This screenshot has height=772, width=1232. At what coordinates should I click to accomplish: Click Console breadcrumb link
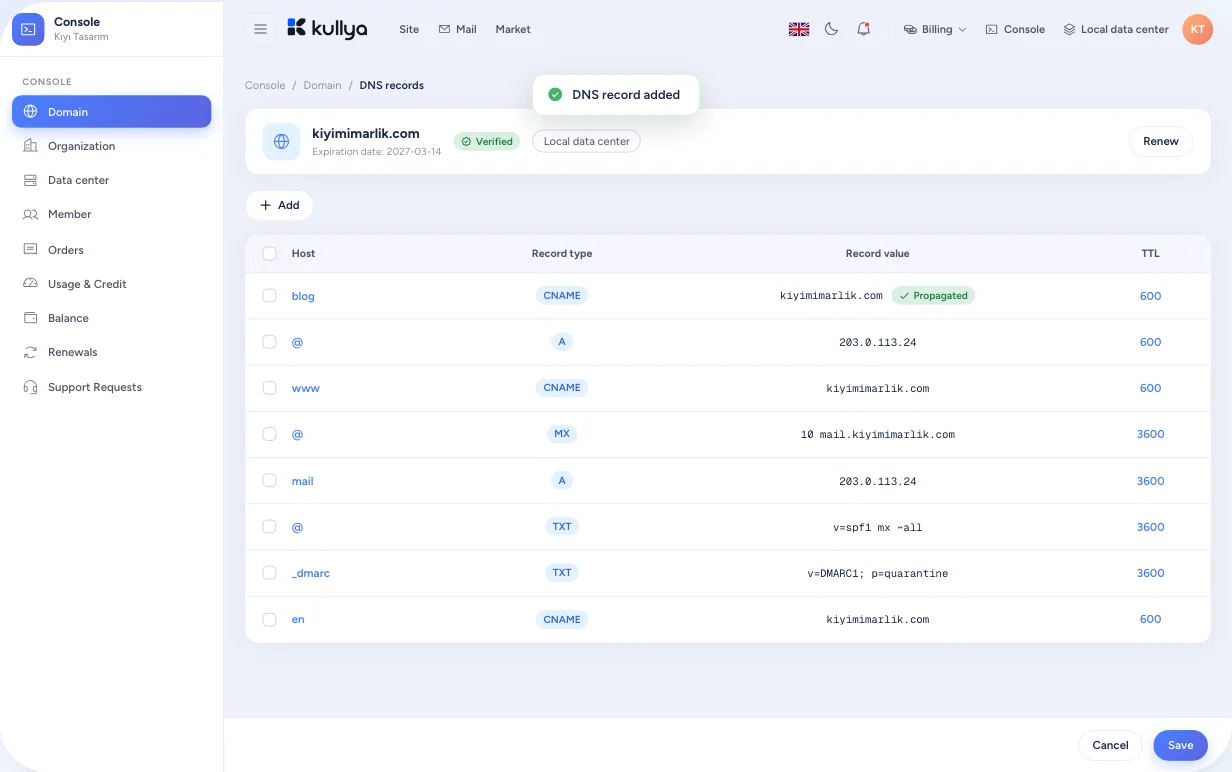265,85
